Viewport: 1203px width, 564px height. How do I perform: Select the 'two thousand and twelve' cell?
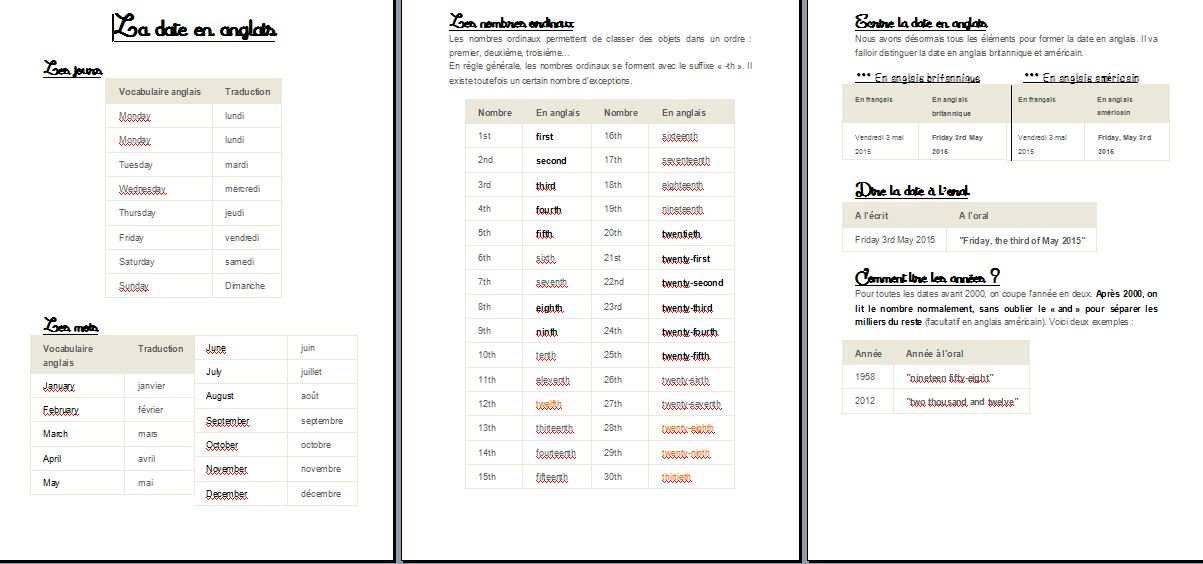click(962, 401)
